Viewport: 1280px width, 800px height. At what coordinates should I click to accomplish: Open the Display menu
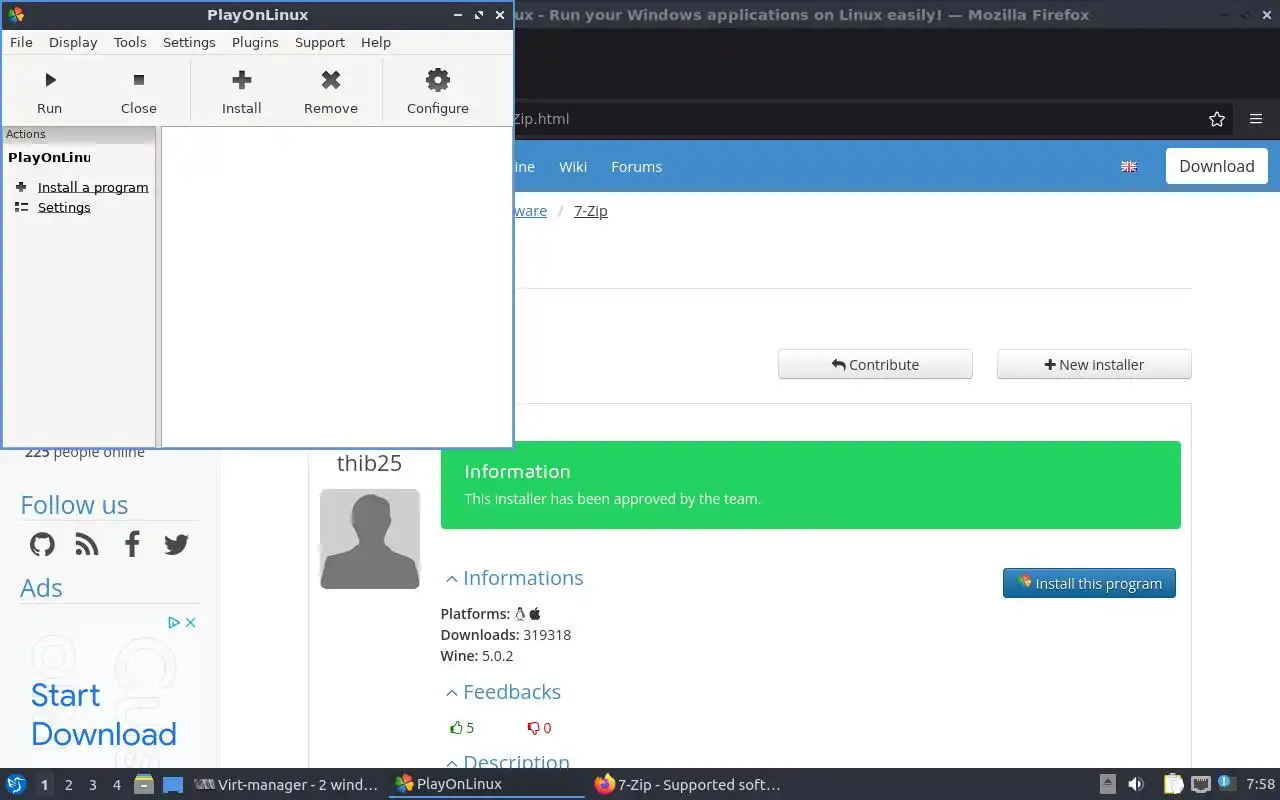coord(73,42)
